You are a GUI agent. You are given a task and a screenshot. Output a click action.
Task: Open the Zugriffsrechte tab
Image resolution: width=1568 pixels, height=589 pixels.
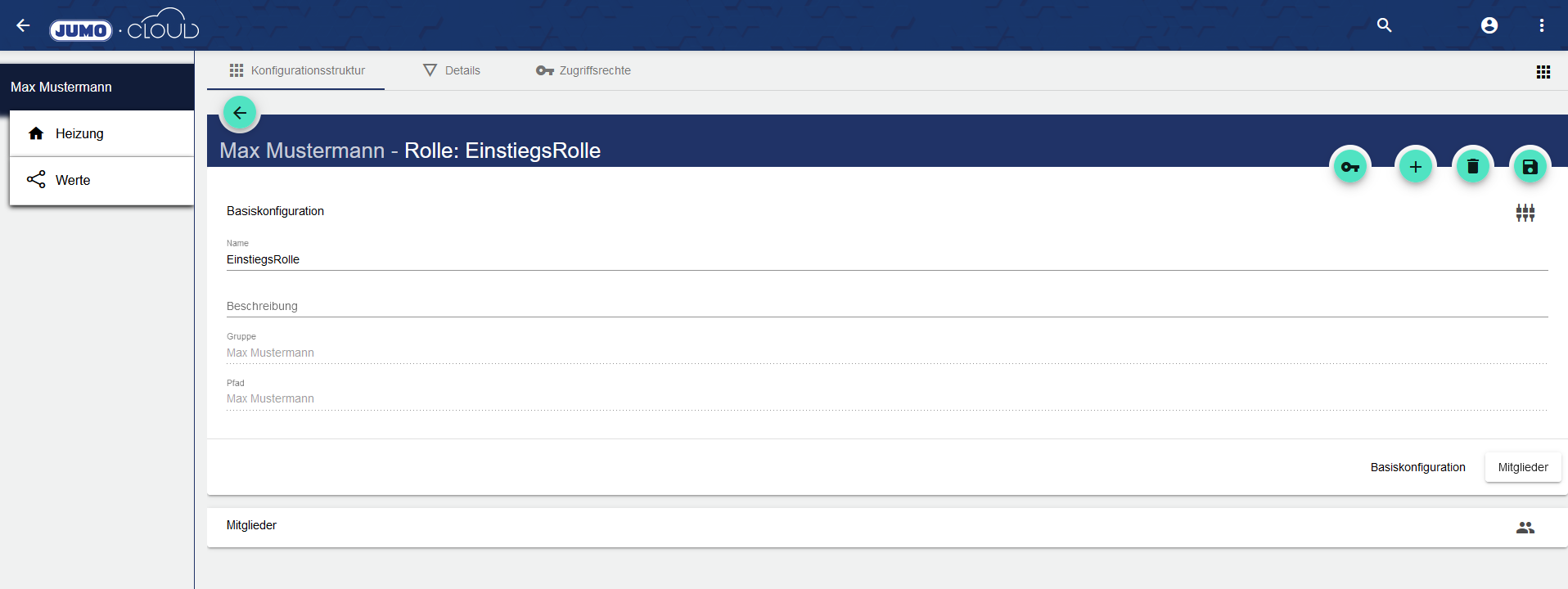tap(583, 70)
